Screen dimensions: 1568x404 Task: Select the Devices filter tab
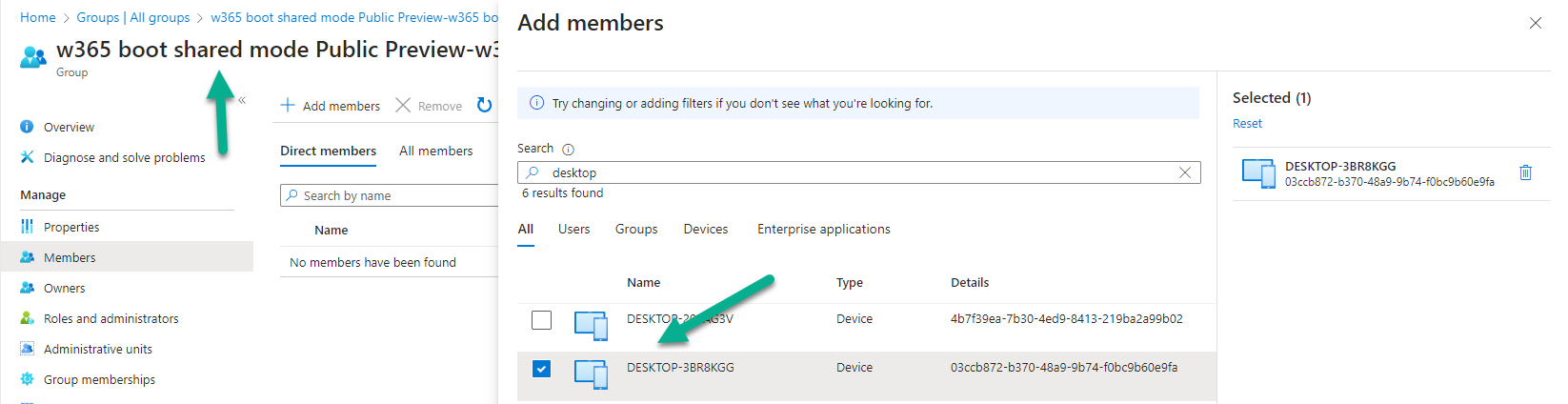[706, 229]
